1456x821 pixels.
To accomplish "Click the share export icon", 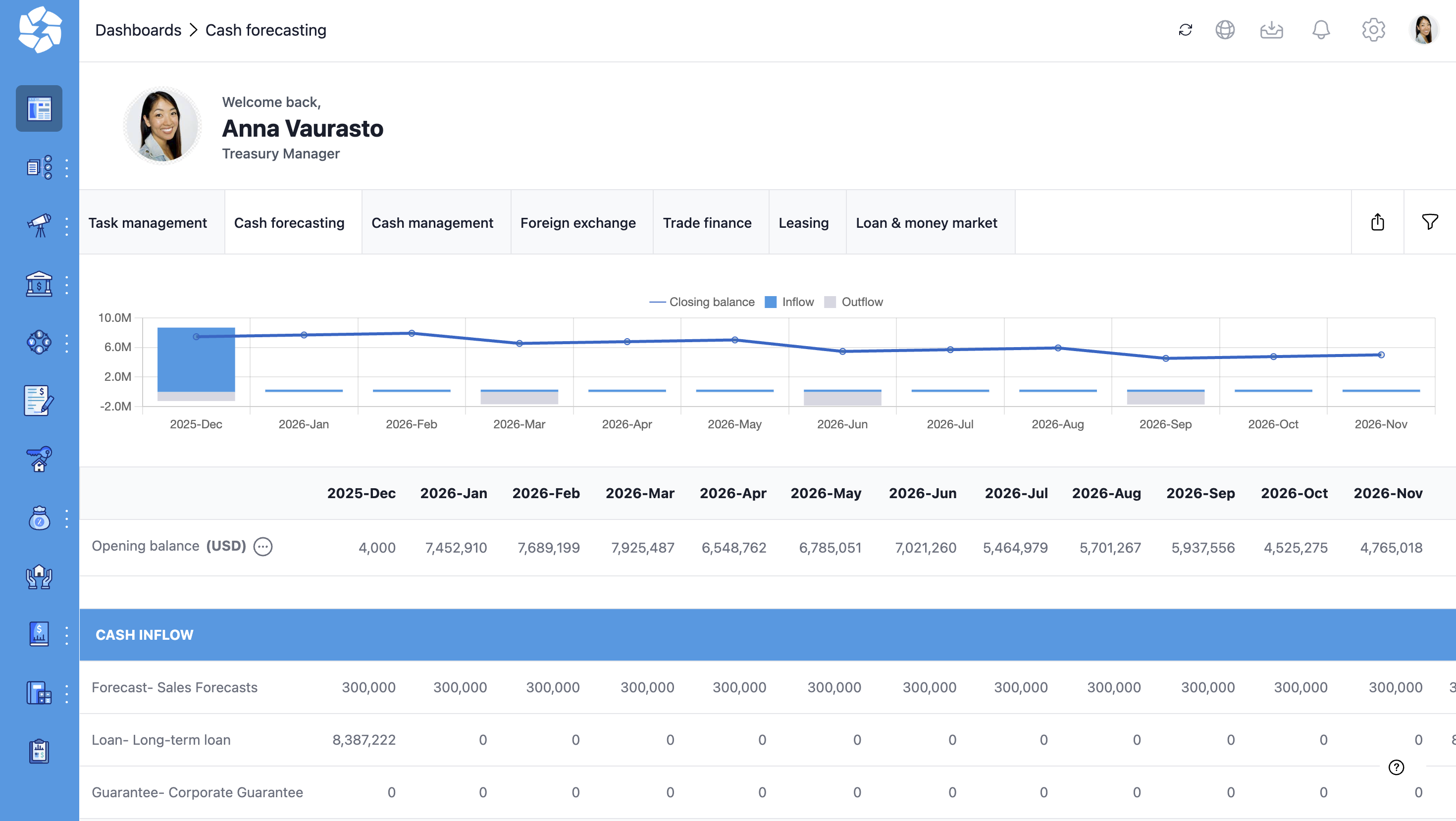I will point(1377,222).
